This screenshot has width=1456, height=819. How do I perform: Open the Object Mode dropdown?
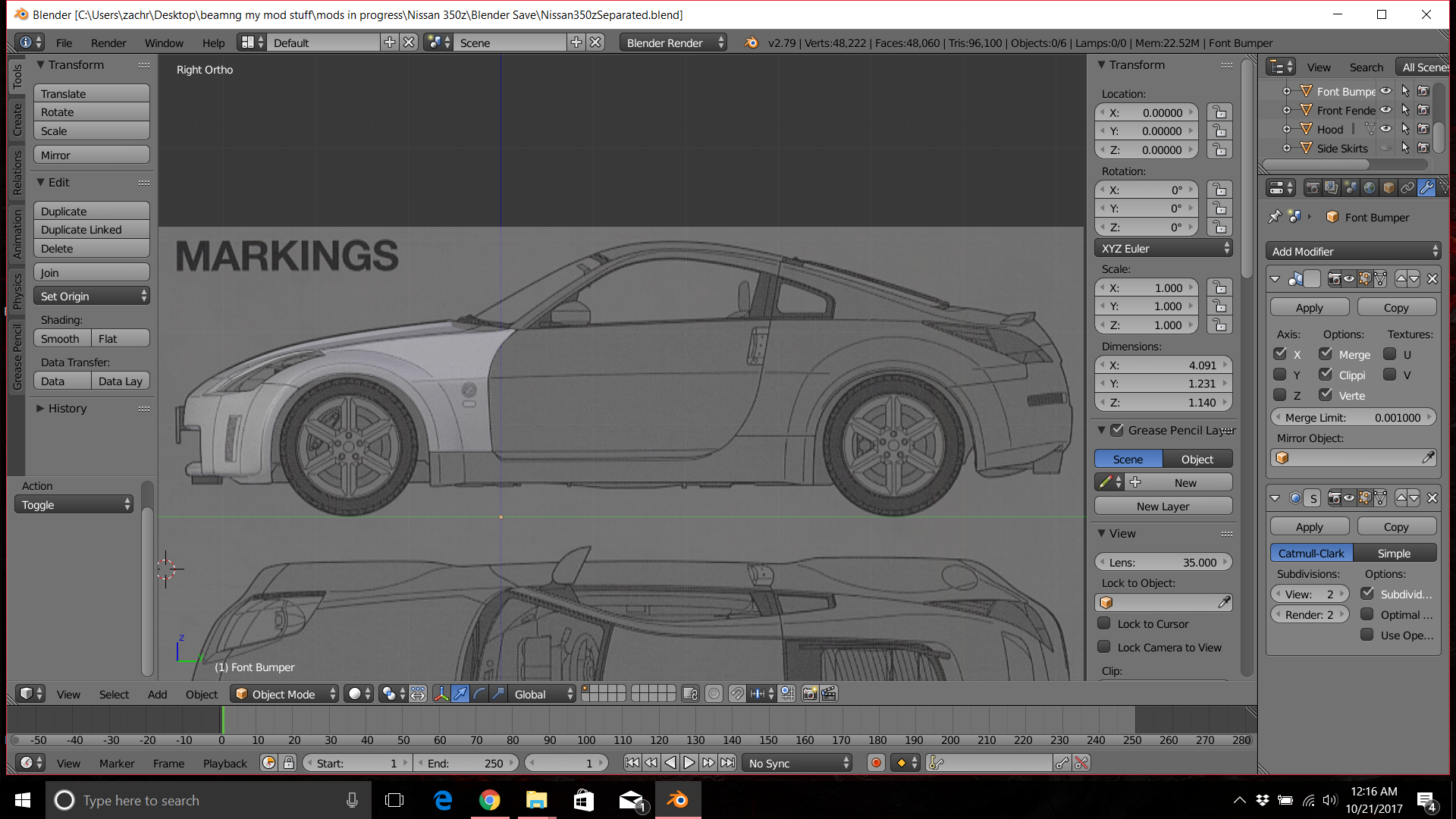coord(284,694)
